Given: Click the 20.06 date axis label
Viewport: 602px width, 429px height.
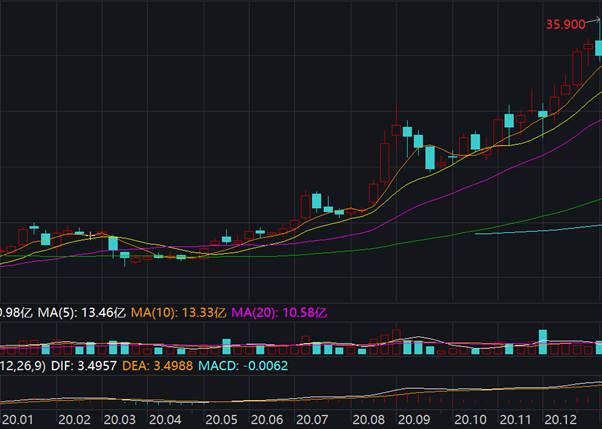Looking at the screenshot, I should (266, 419).
